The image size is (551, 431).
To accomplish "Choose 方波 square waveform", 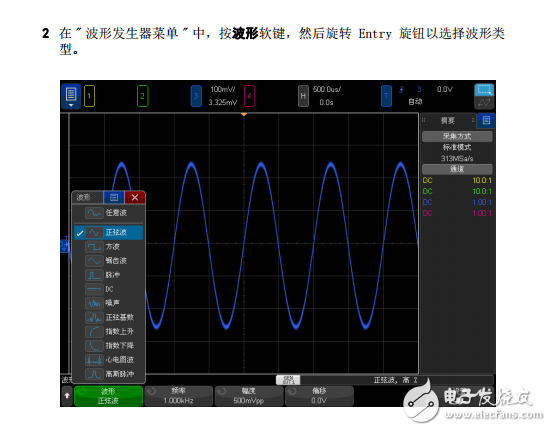I will pos(109,247).
